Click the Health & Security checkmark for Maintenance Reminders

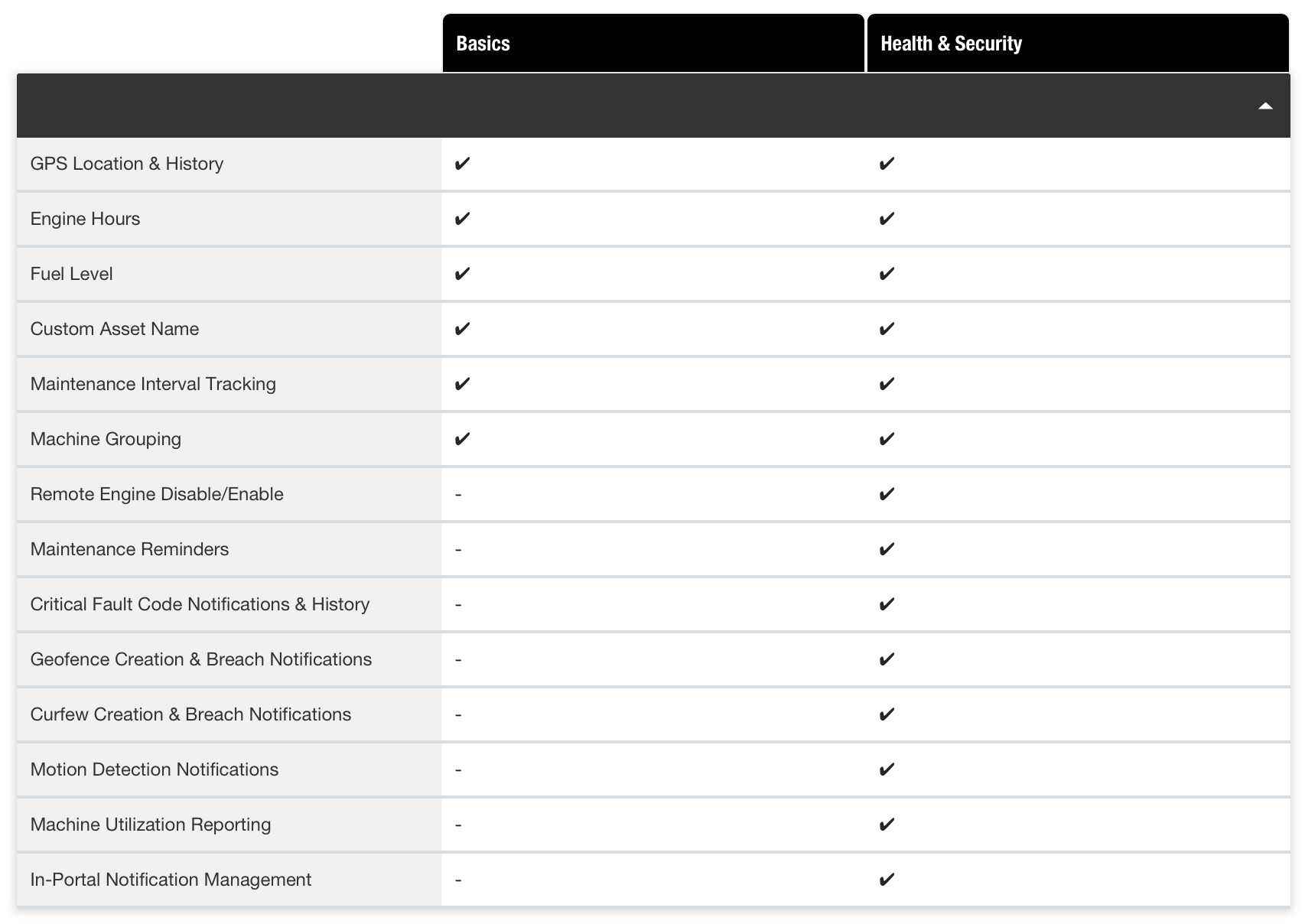click(887, 549)
